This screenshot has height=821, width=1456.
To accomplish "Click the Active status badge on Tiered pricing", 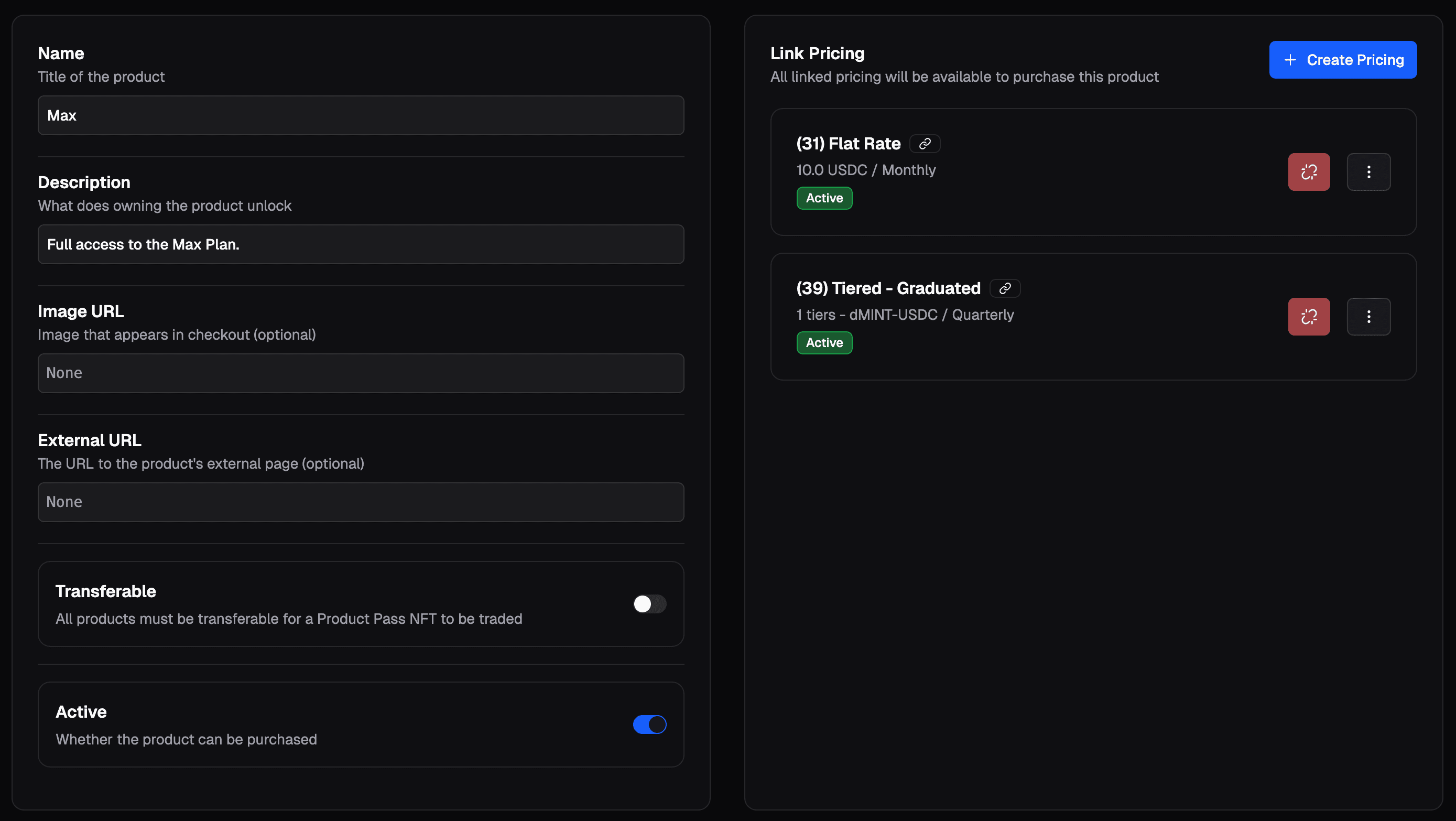I will tap(823, 343).
